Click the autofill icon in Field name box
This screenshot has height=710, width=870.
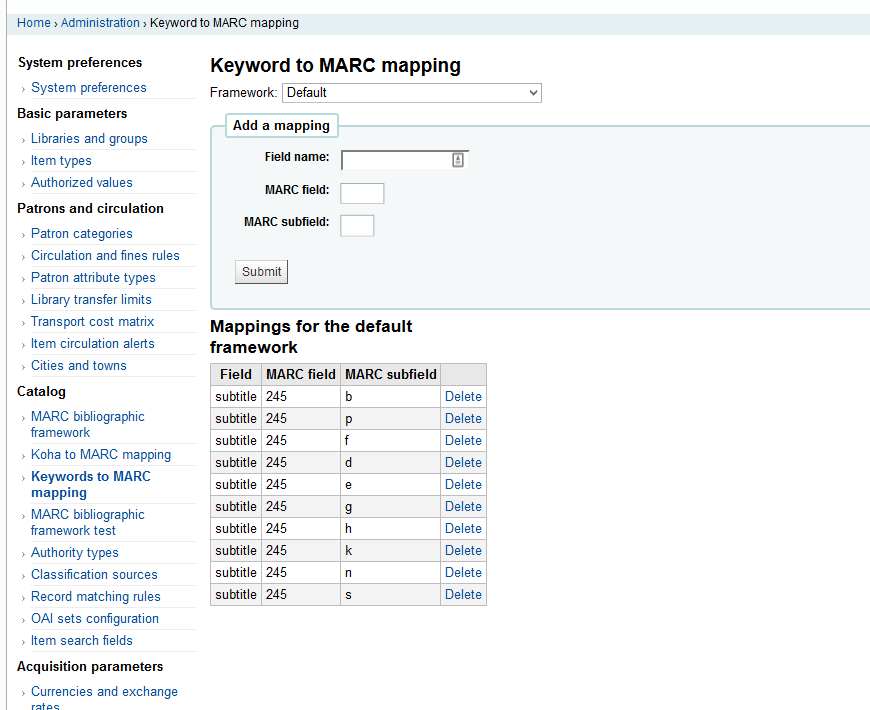tap(458, 160)
